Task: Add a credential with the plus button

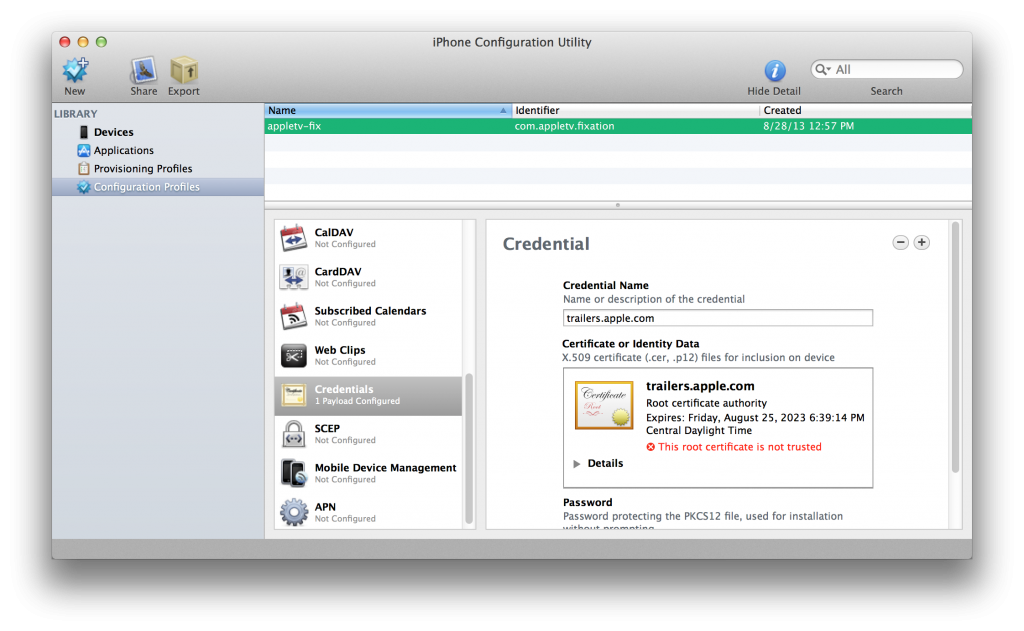Action: pyautogui.click(x=922, y=242)
